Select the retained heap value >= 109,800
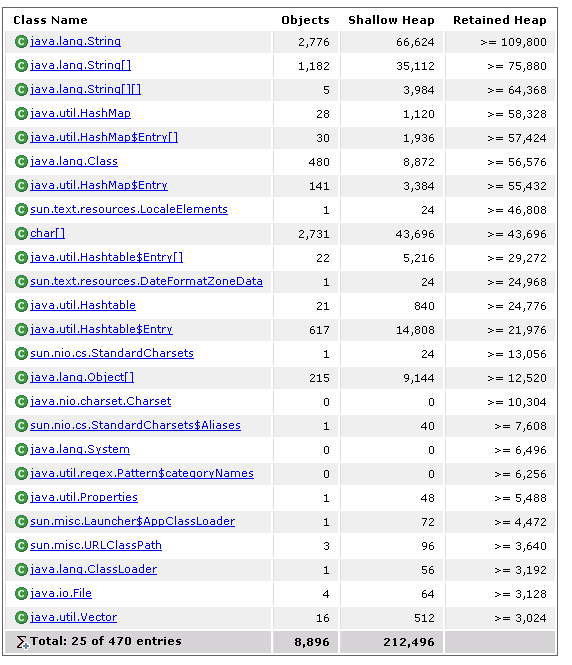The image size is (572, 665). (513, 42)
